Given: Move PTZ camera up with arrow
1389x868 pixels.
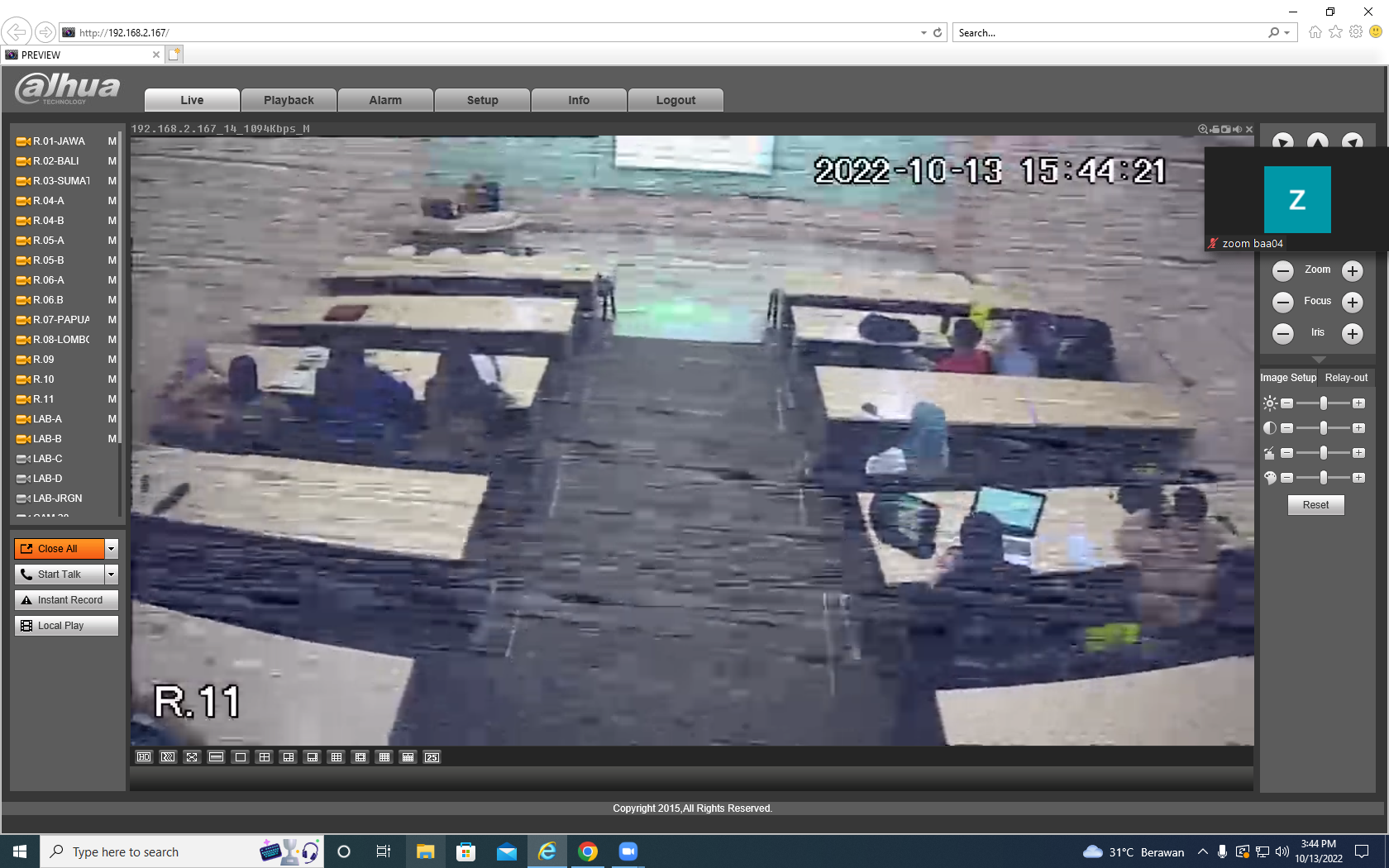Looking at the screenshot, I should pyautogui.click(x=1318, y=141).
